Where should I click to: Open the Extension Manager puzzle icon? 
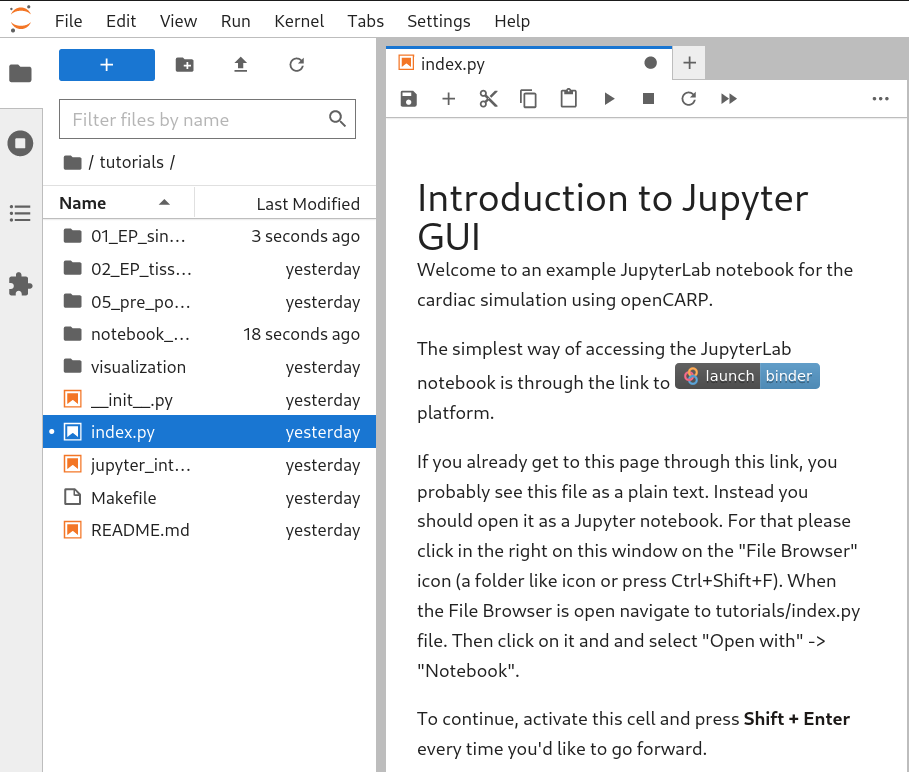(x=20, y=285)
